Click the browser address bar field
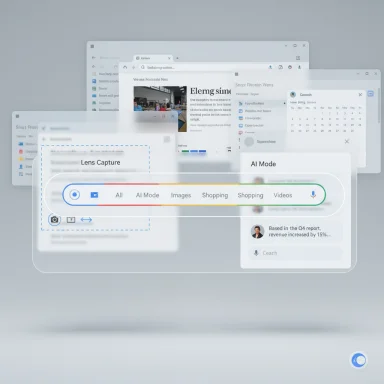The width and height of the screenshot is (384, 384). click(203, 67)
